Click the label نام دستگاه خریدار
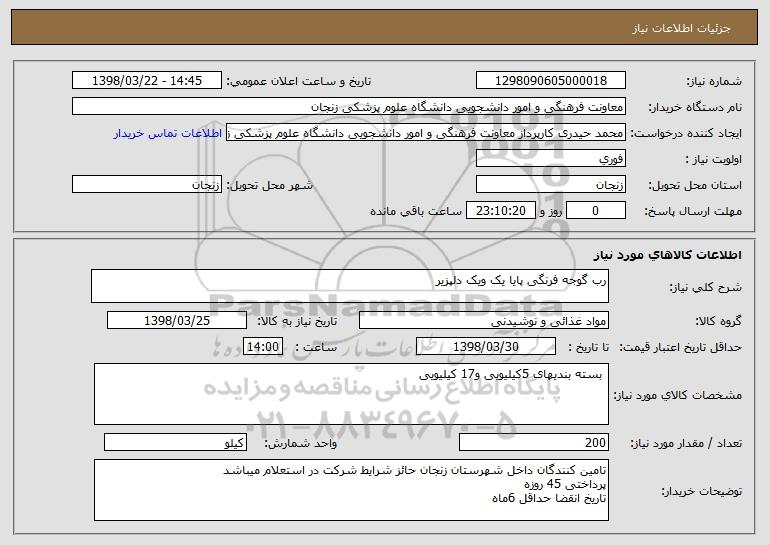Image resolution: width=770 pixels, height=545 pixels. coord(695,108)
